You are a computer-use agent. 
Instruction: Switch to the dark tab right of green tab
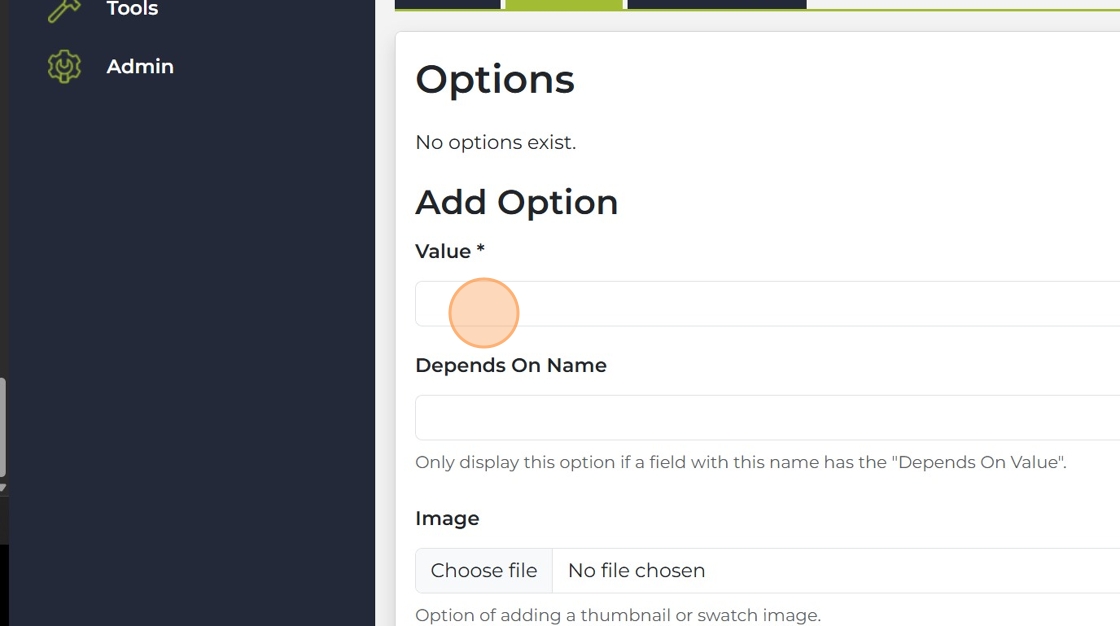point(716,4)
